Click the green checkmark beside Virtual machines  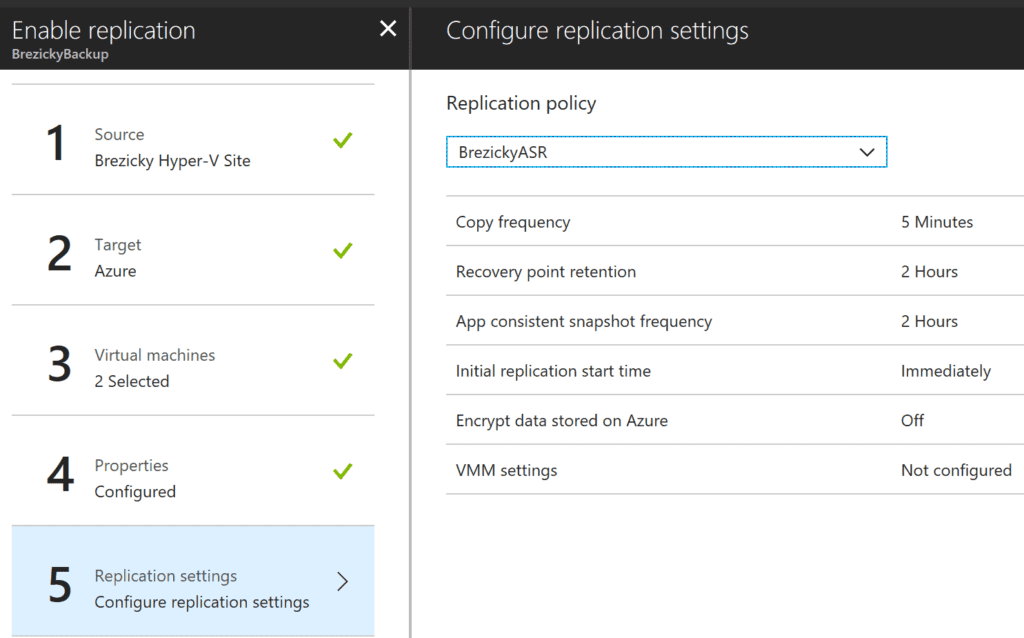342,360
